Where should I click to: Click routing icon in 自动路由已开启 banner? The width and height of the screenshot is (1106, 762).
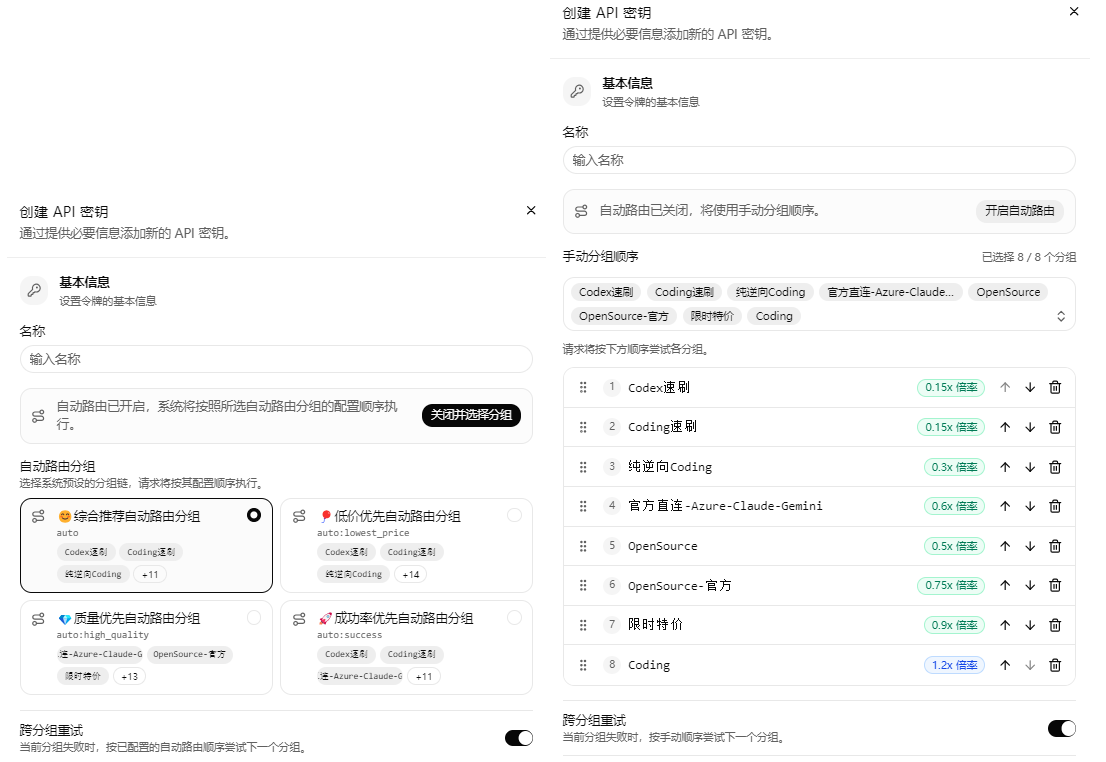click(x=38, y=416)
